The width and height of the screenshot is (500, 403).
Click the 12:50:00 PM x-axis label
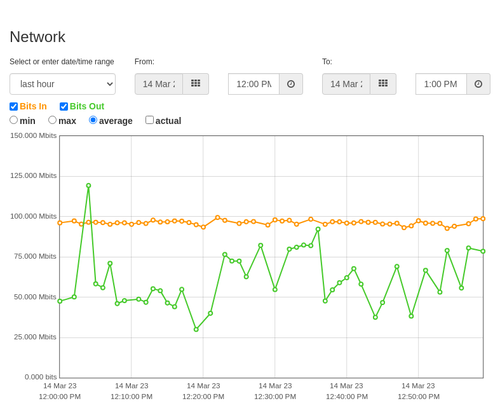[x=418, y=397]
